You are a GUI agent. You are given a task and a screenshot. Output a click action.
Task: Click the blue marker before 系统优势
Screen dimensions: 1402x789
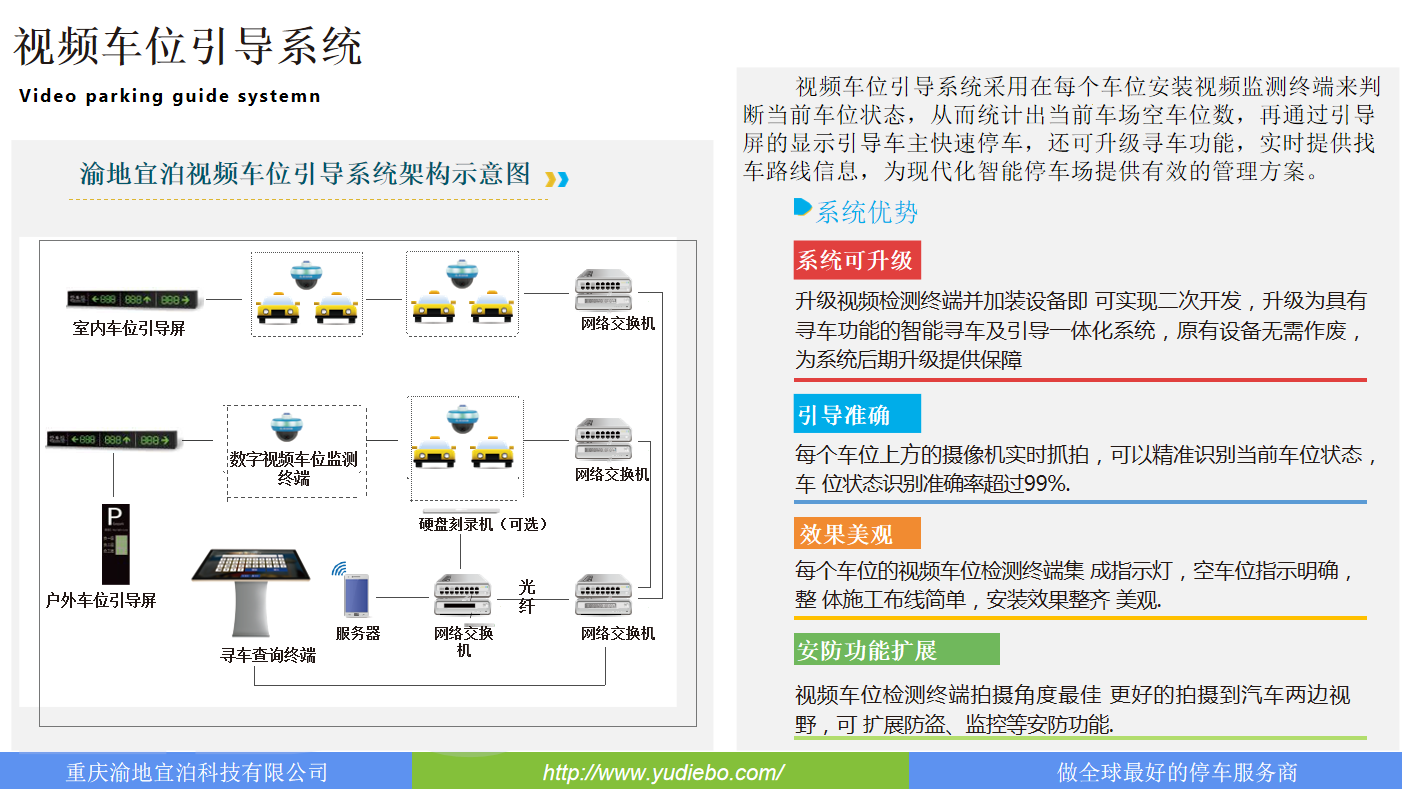(802, 208)
